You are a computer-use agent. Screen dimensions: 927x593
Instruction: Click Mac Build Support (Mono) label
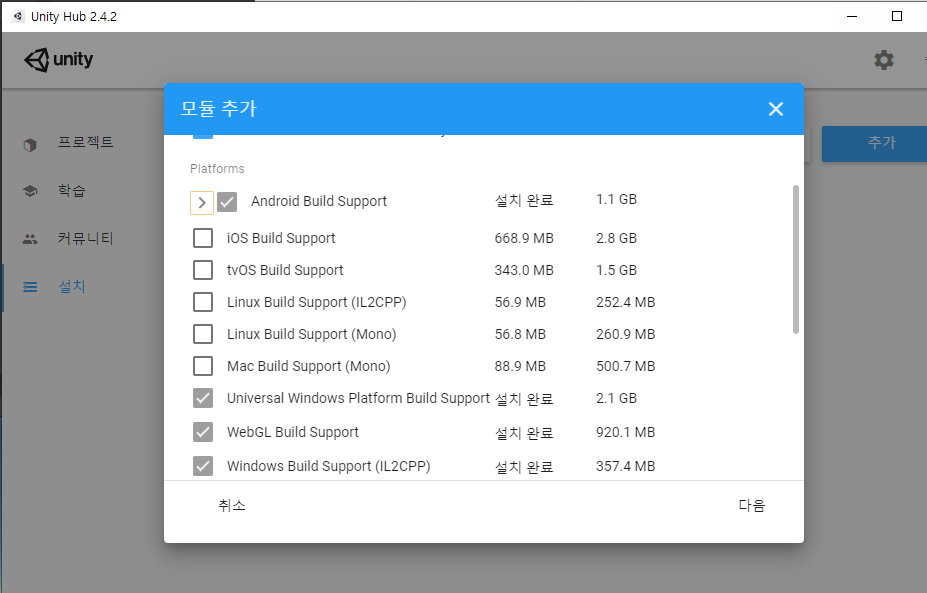pyautogui.click(x=309, y=366)
